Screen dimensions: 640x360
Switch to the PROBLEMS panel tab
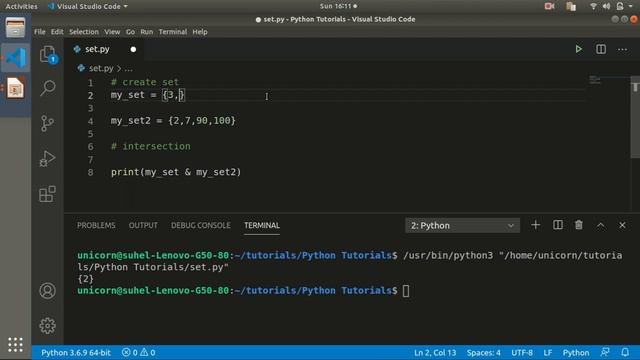tap(96, 225)
